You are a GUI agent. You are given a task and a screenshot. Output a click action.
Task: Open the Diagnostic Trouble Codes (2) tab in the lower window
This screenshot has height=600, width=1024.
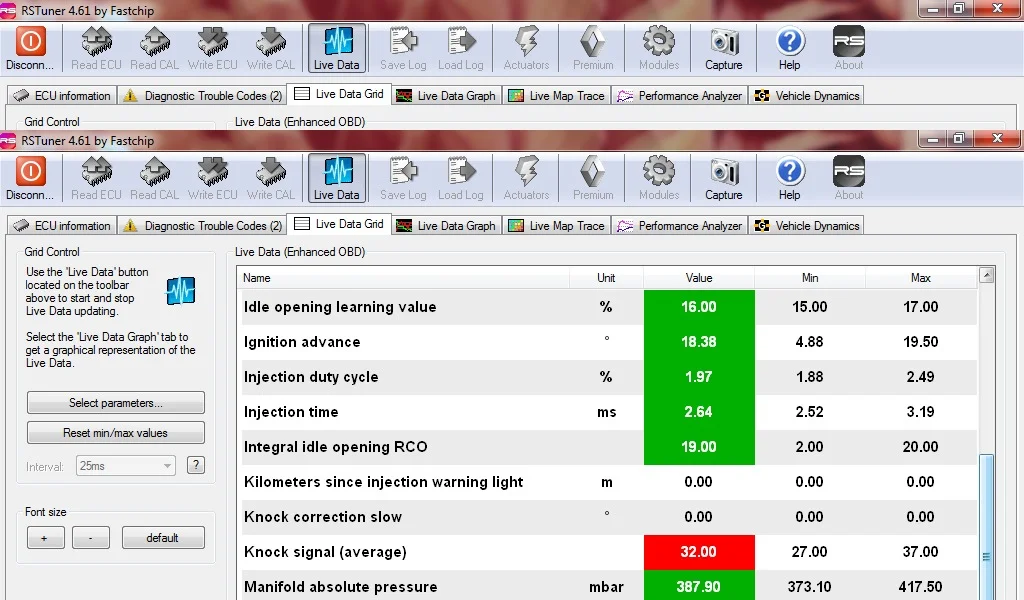coord(203,226)
